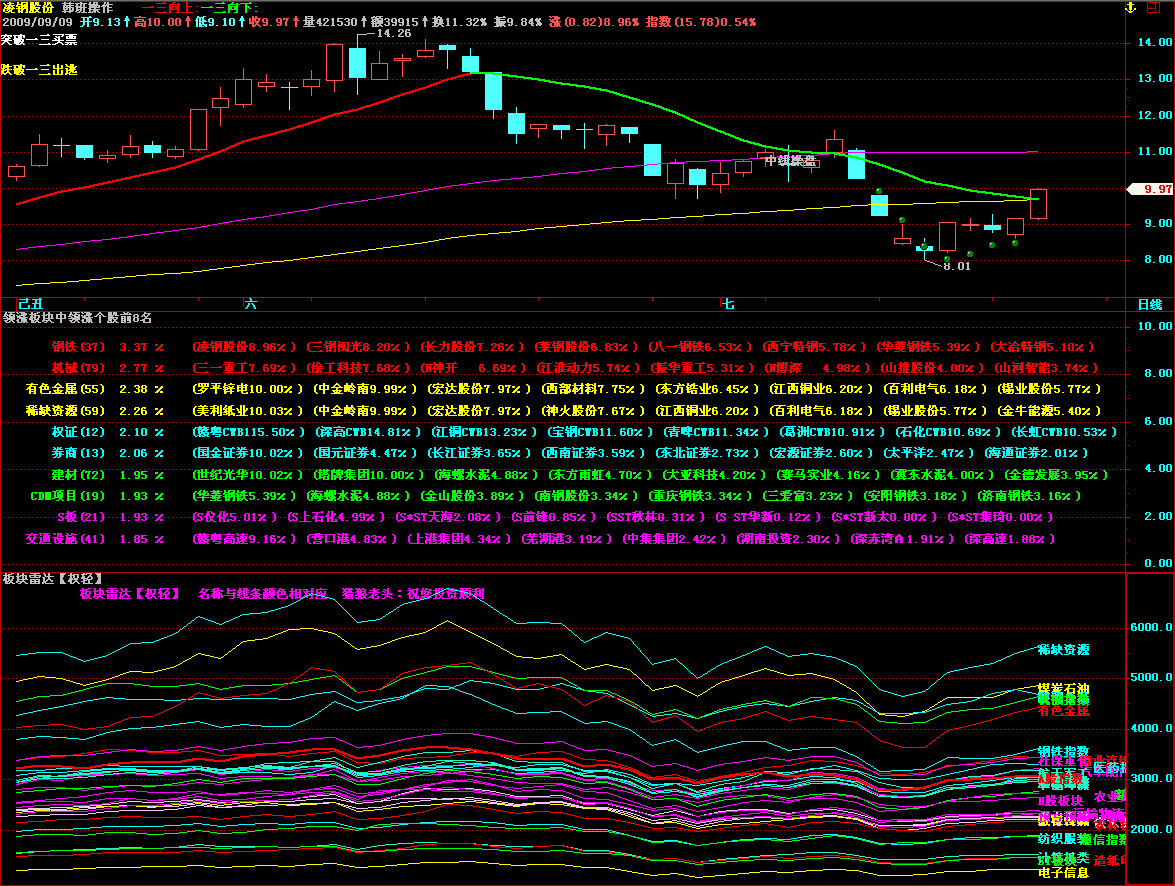Screen dimensions: 1175x886
Task: Click the magenta 板块雷达【权轻】 legend text
Action: [x=130, y=594]
